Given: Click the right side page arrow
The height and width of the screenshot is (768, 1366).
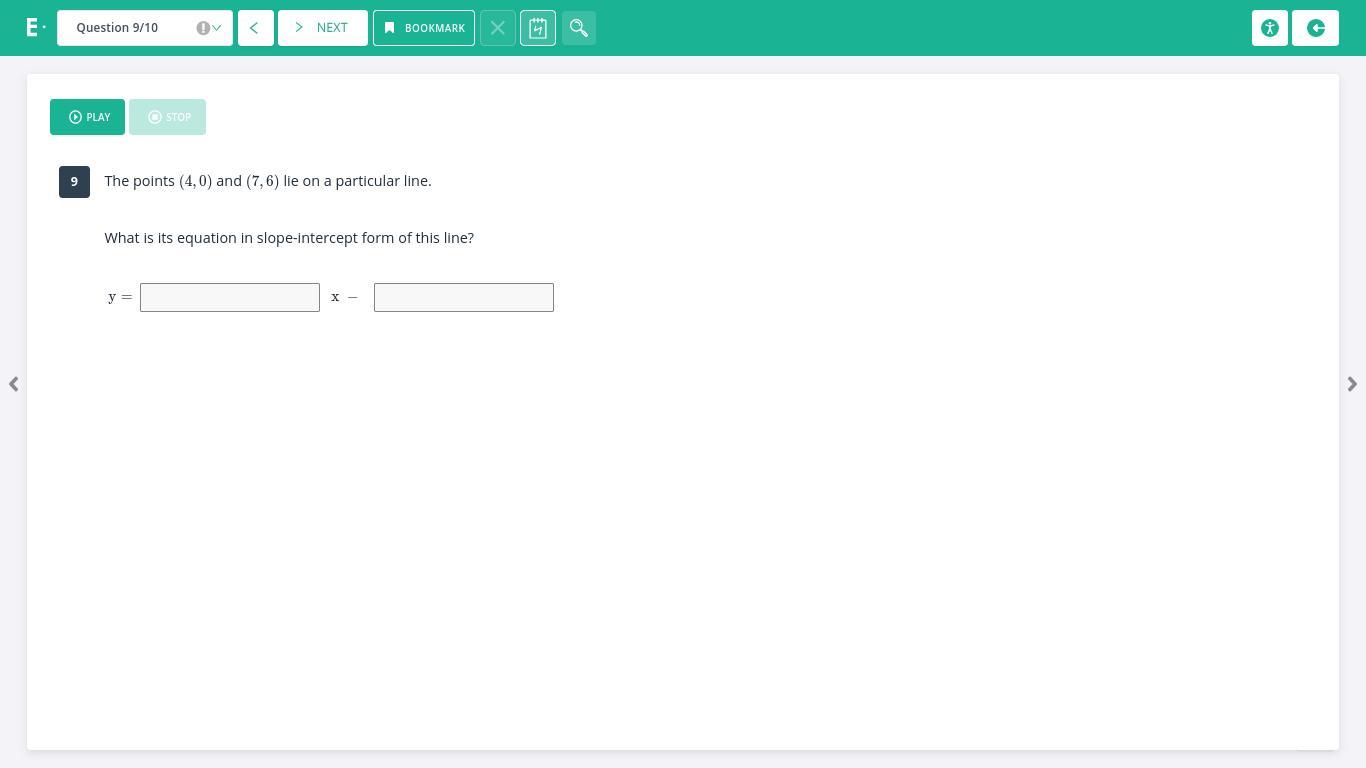Looking at the screenshot, I should [1352, 384].
